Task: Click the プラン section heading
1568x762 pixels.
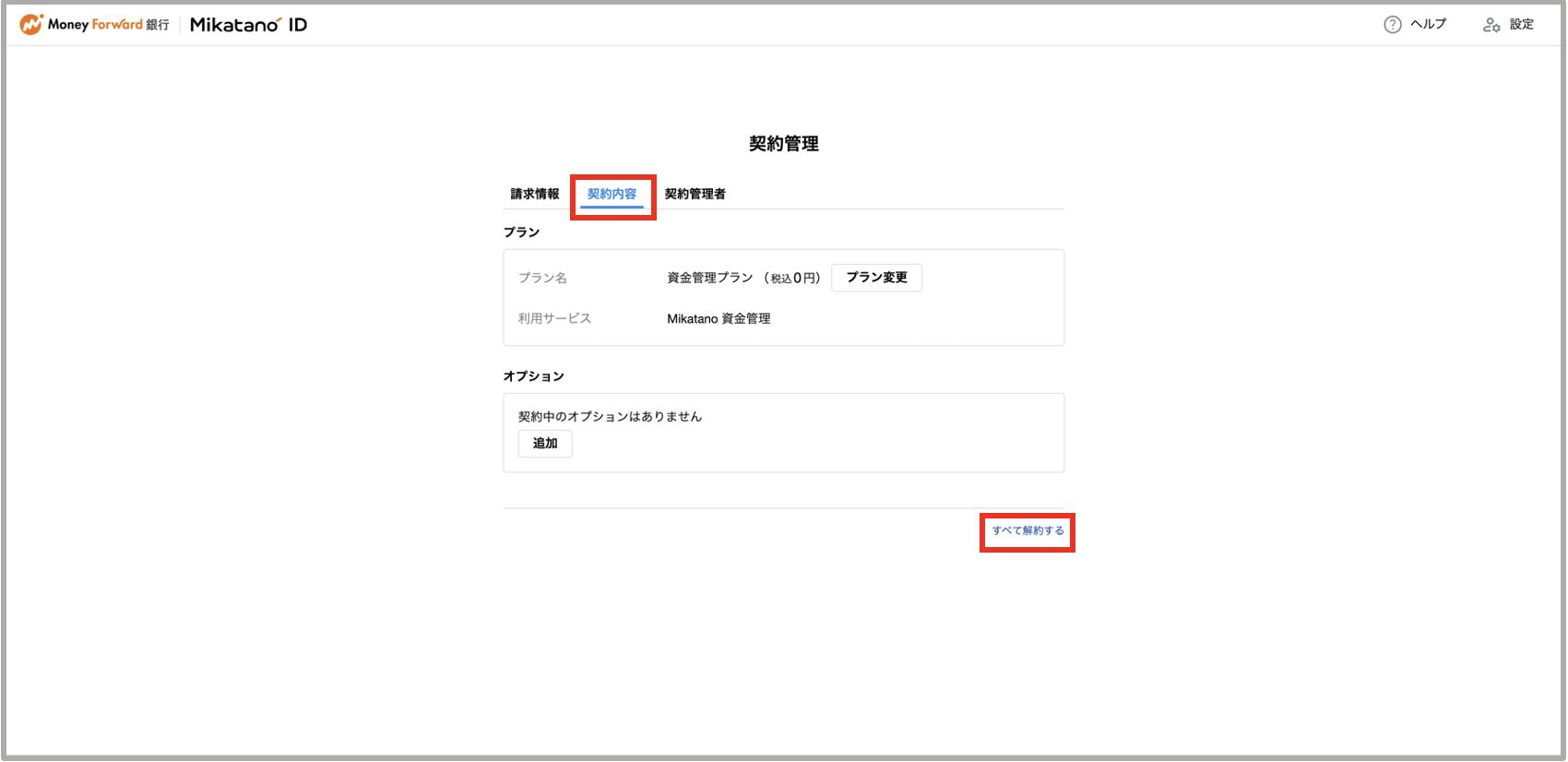Action: (521, 232)
